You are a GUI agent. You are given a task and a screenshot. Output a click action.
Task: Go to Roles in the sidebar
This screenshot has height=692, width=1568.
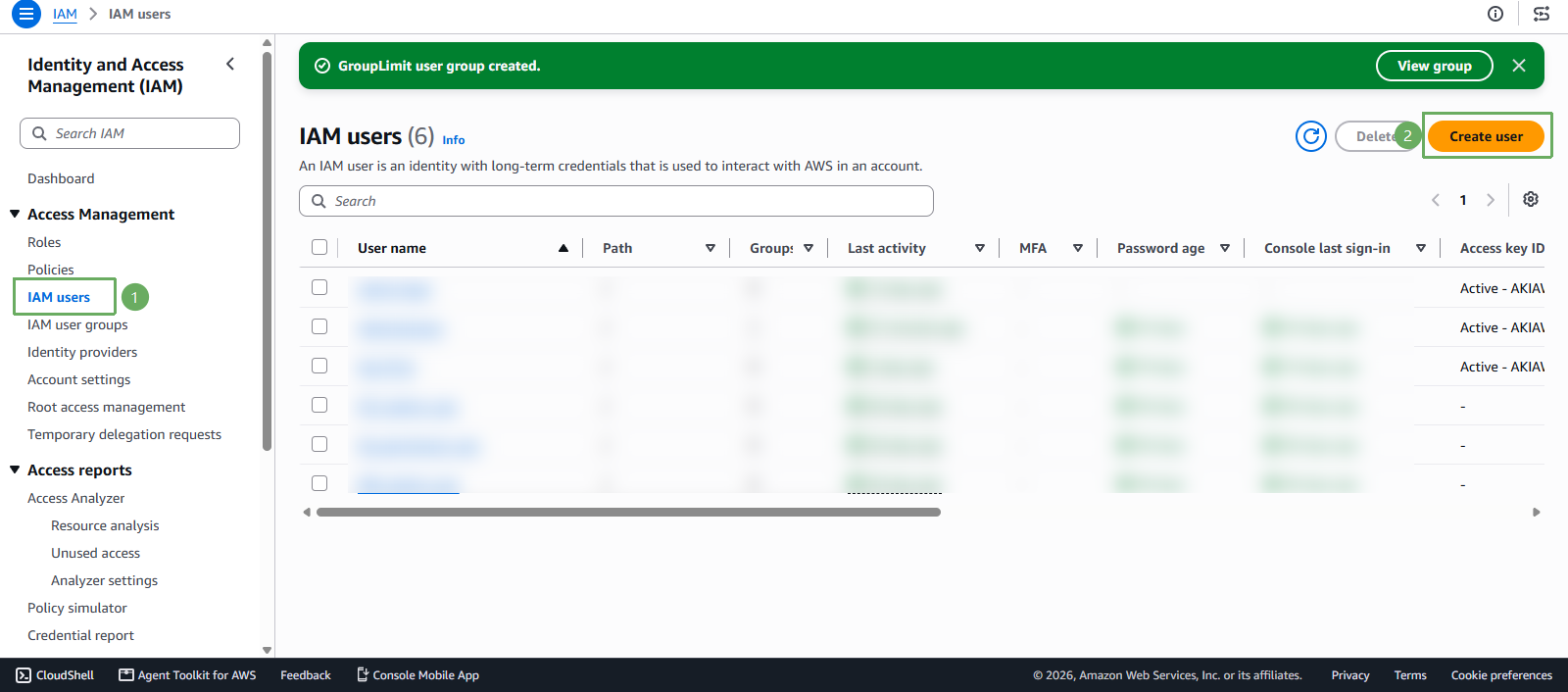44,242
